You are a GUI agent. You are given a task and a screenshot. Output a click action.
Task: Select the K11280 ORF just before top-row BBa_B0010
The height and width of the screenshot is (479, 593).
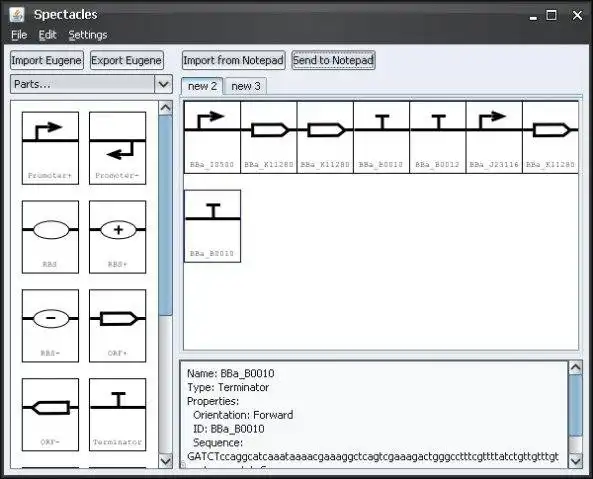(325, 137)
